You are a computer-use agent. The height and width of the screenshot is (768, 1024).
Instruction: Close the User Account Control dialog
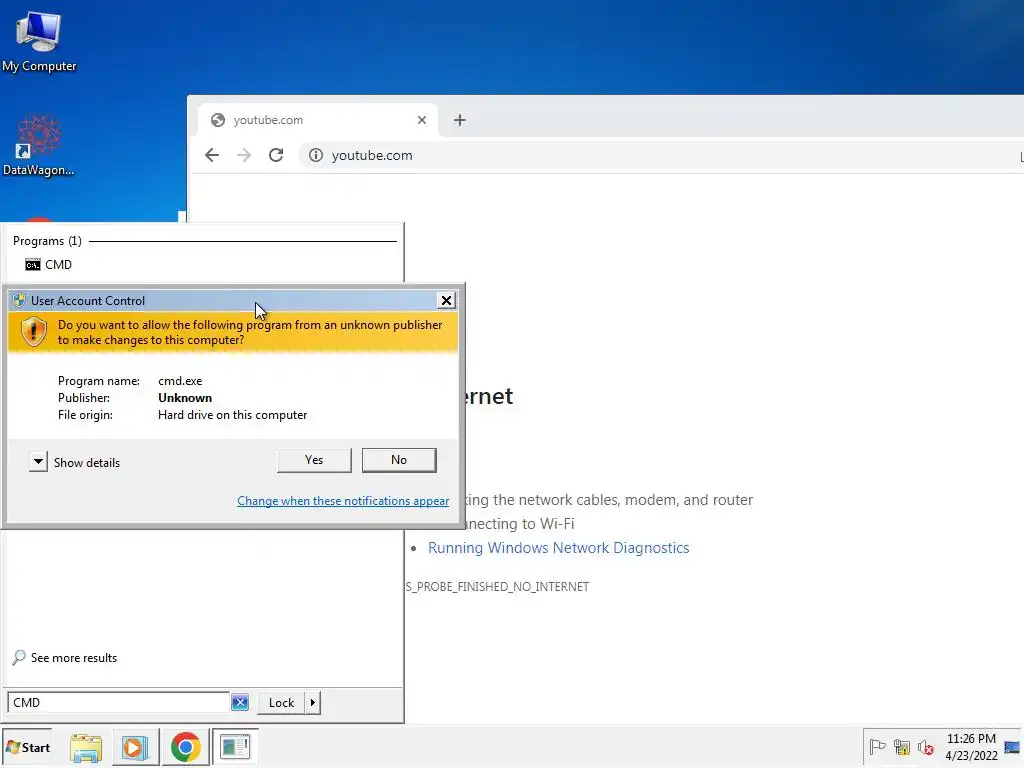pyautogui.click(x=446, y=300)
